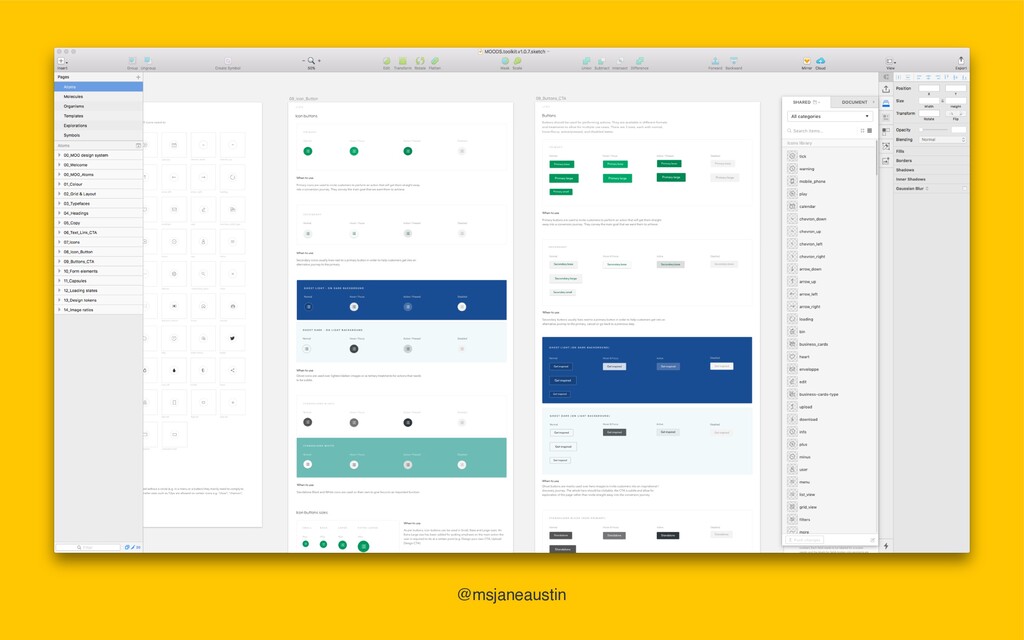Expand the Inner Shadows section
The image size is (1024, 640).
pyautogui.click(x=910, y=179)
